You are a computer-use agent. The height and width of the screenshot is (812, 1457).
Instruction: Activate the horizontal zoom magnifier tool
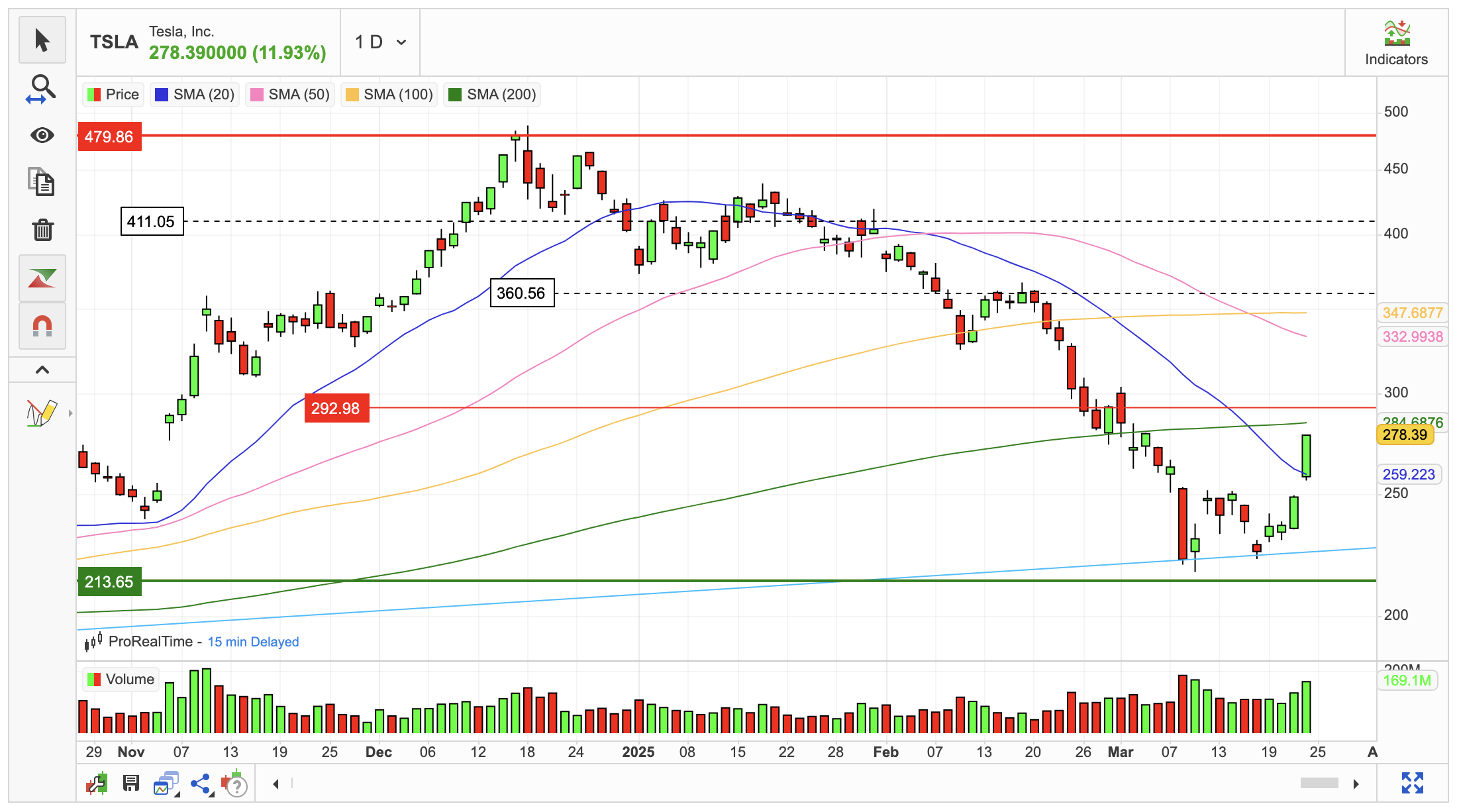tap(42, 88)
